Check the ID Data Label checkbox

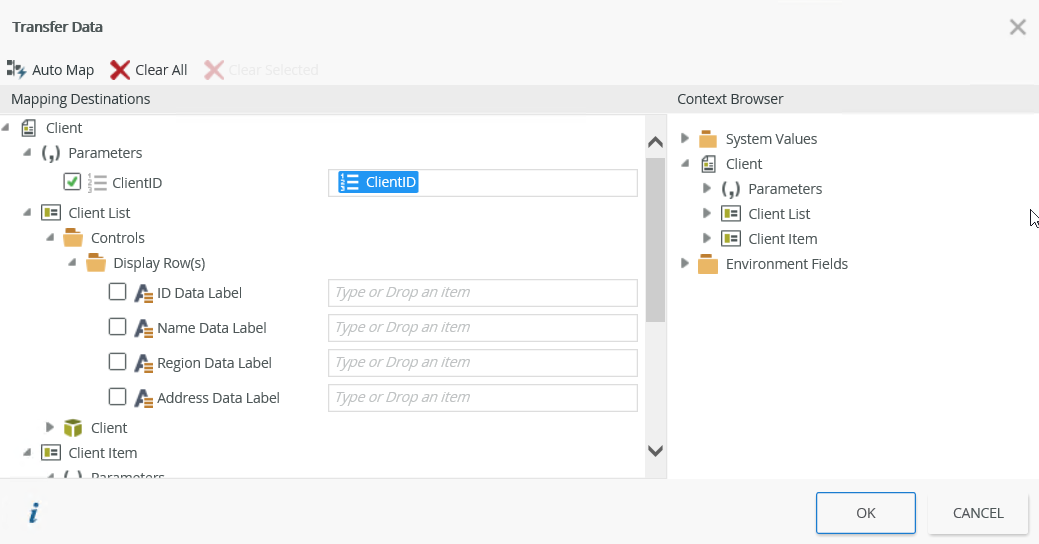coord(117,292)
